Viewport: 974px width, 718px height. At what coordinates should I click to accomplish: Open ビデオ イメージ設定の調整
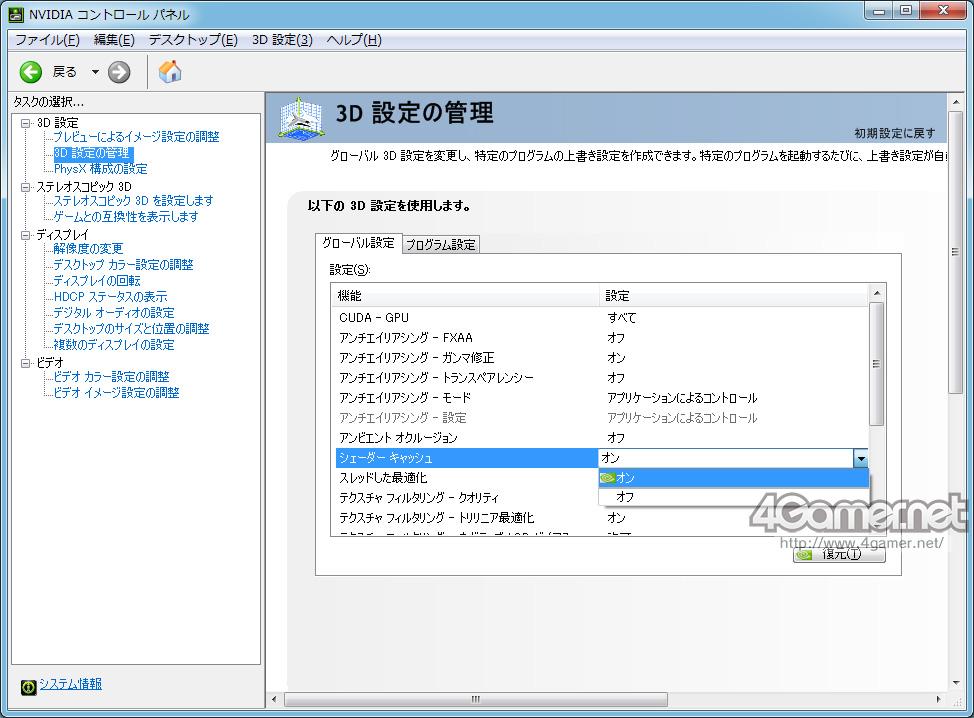pyautogui.click(x=116, y=393)
